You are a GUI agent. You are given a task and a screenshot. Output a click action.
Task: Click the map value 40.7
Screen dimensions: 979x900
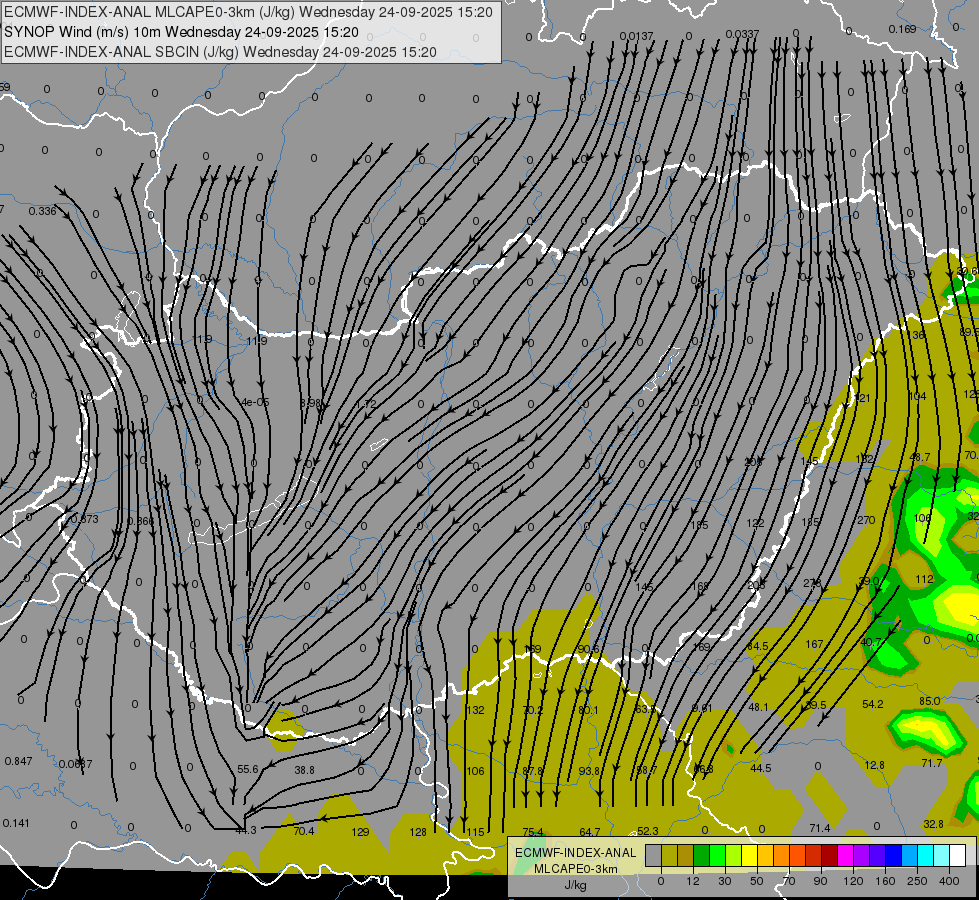871,642
